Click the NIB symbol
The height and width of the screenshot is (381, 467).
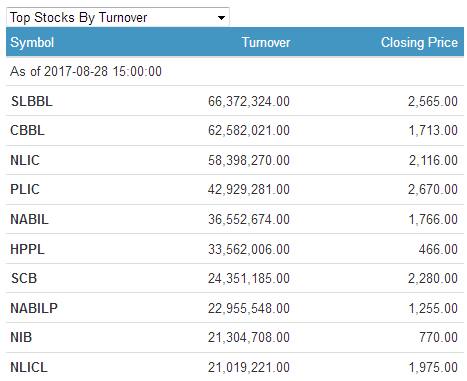21,337
